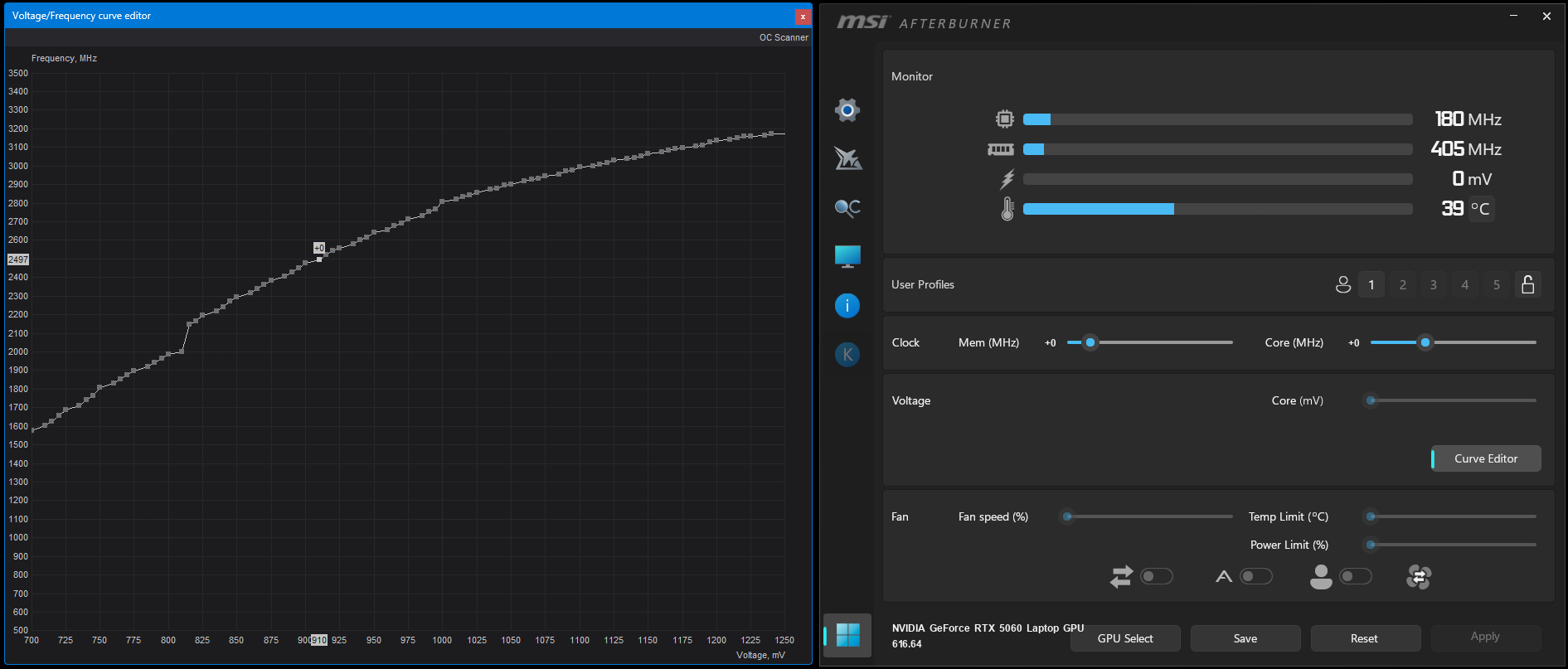Select the curve point at 1000 mV
Viewport: 1568px width, 669px height.
click(442, 201)
